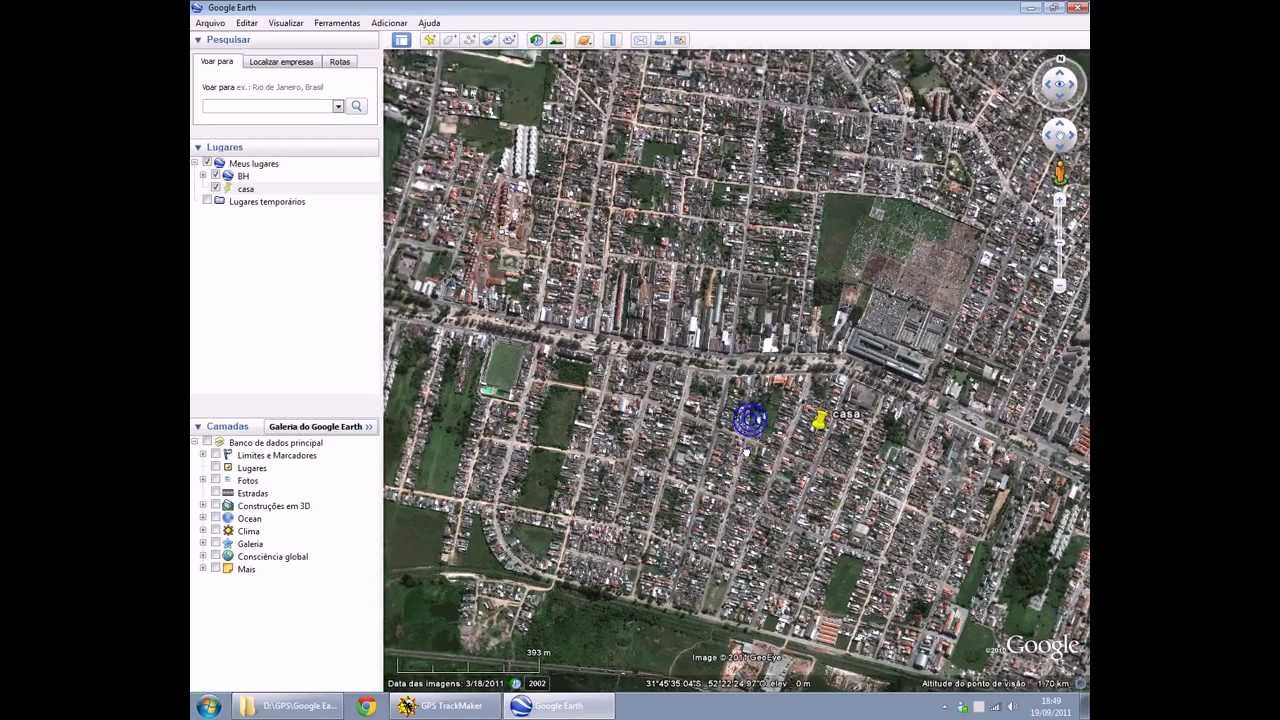Expand the BH tree node
The image size is (1280, 720).
(203, 175)
